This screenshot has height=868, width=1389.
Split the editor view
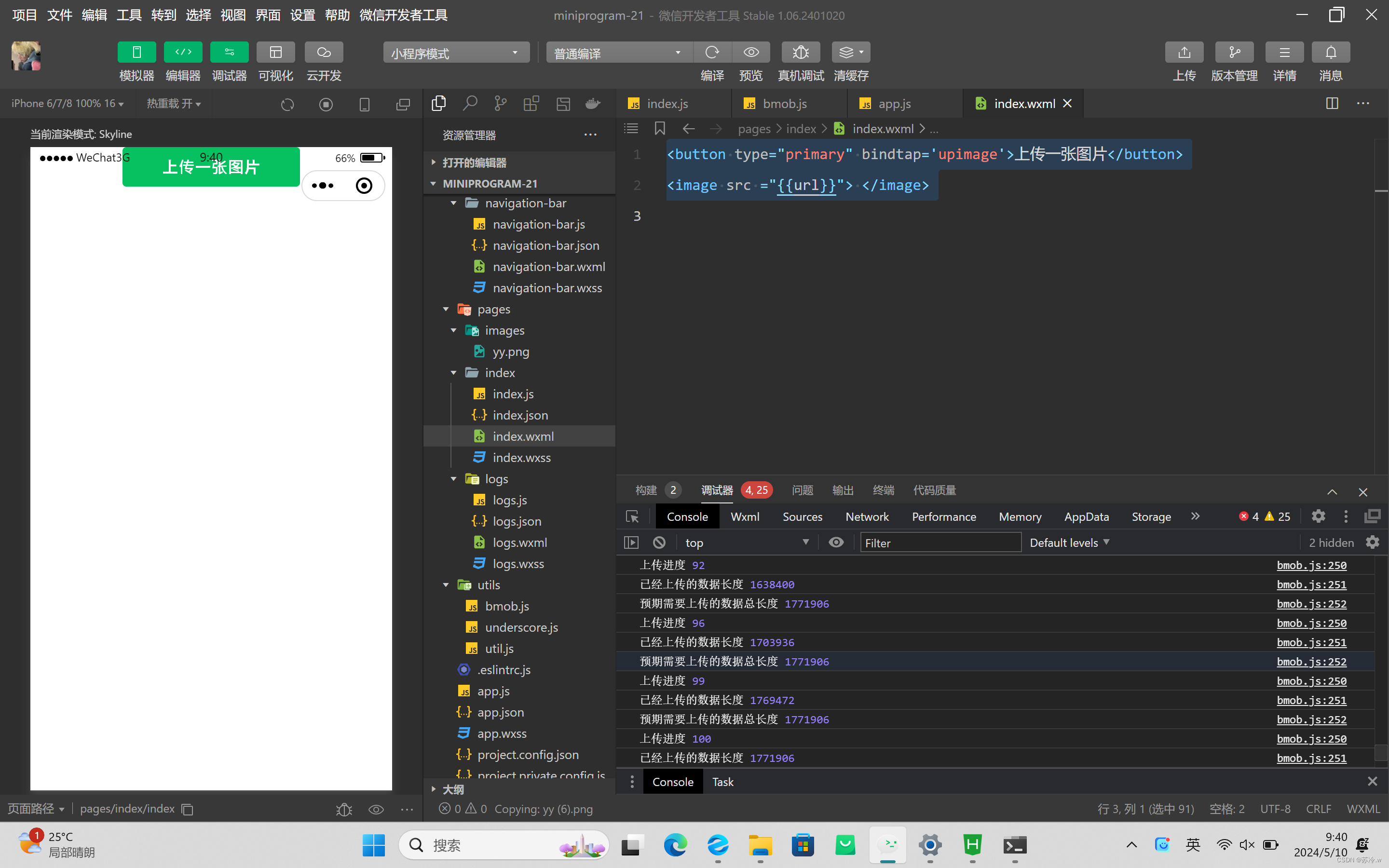tap(1332, 103)
